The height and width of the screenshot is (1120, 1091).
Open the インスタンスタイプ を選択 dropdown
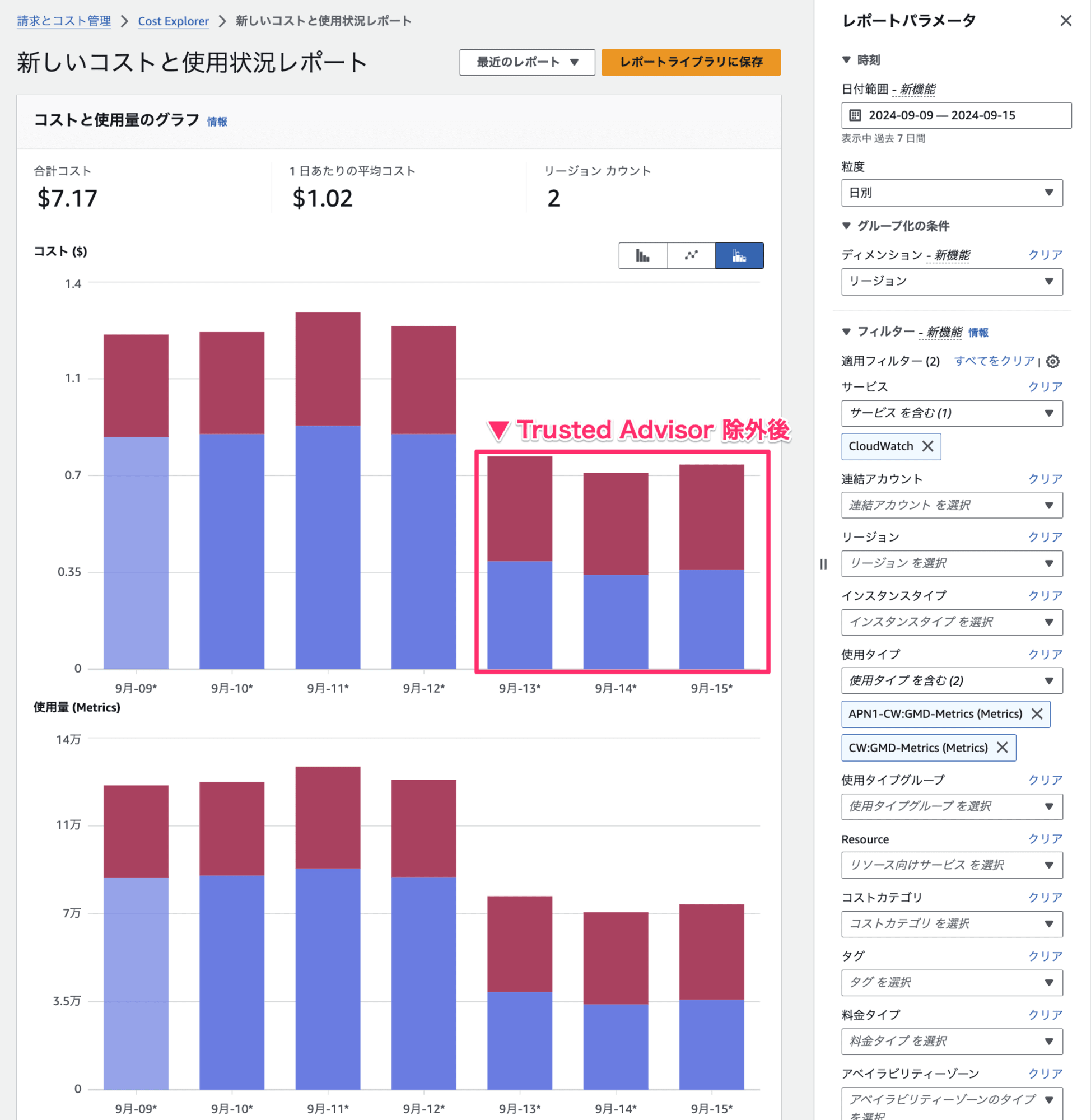point(952,622)
